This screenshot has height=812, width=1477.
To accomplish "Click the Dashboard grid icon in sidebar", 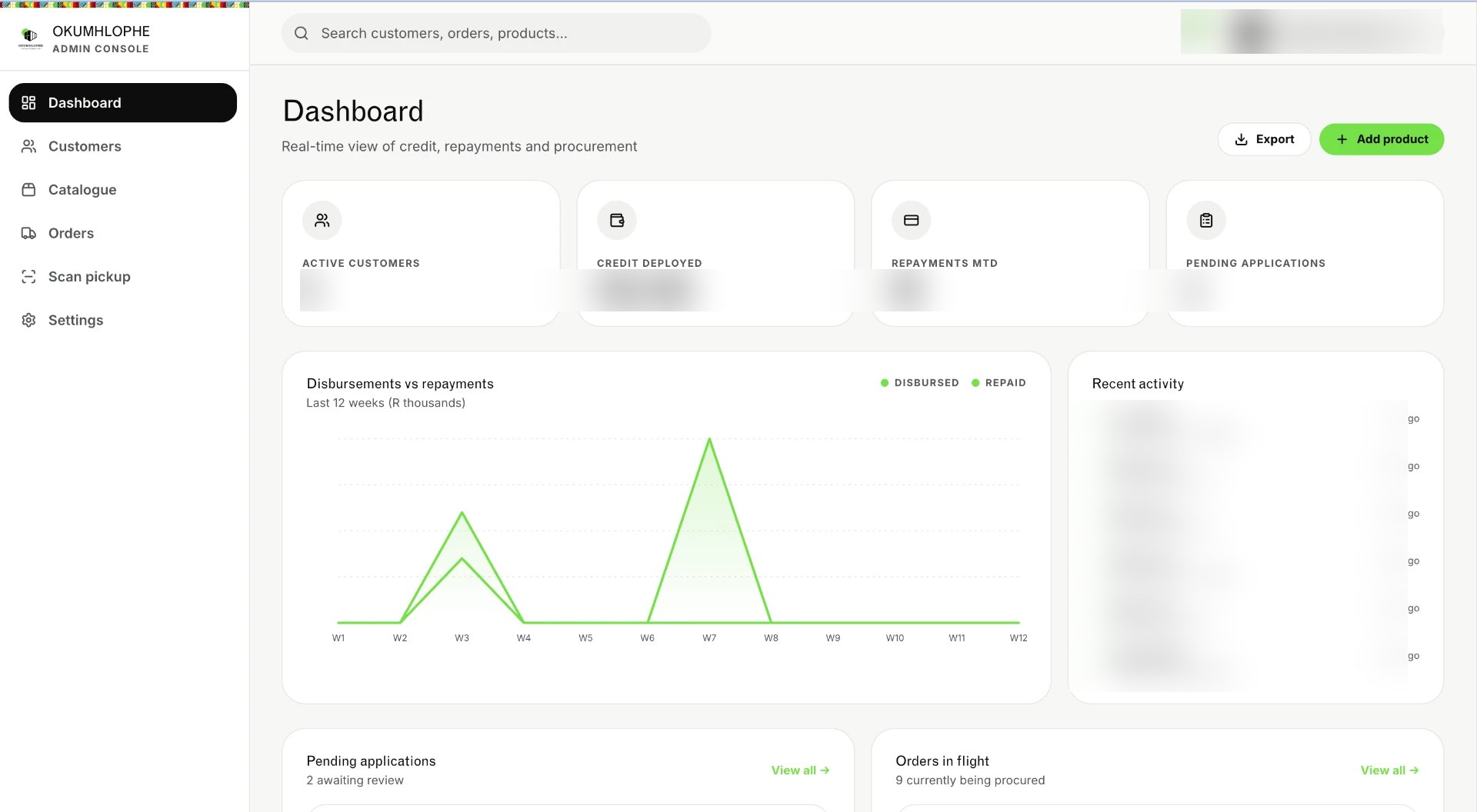I will 28,102.
